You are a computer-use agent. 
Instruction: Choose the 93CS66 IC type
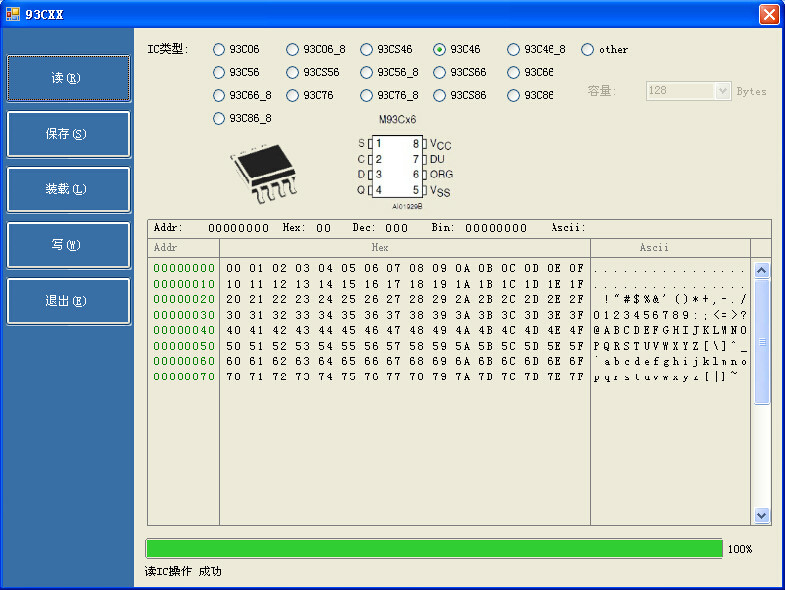[460, 72]
